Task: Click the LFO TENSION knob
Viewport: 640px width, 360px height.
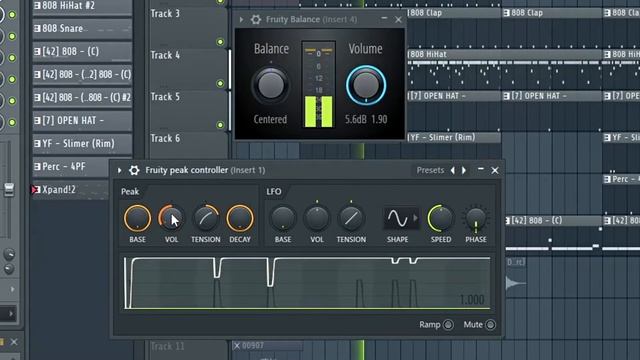Action: click(351, 218)
